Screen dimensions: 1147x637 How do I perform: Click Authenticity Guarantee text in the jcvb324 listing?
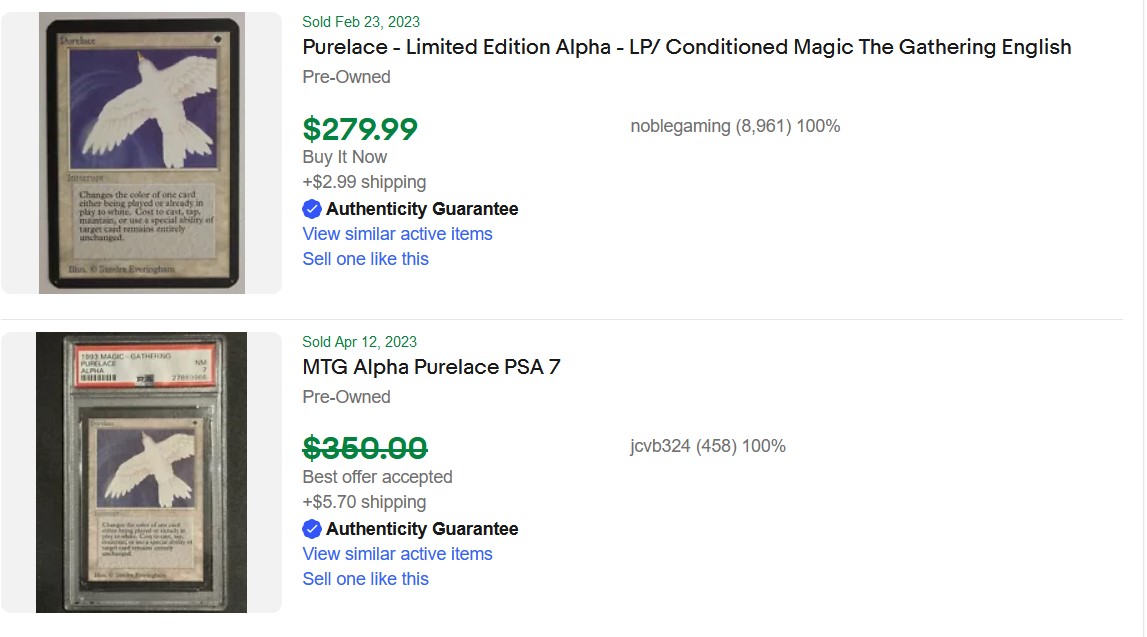tap(422, 529)
